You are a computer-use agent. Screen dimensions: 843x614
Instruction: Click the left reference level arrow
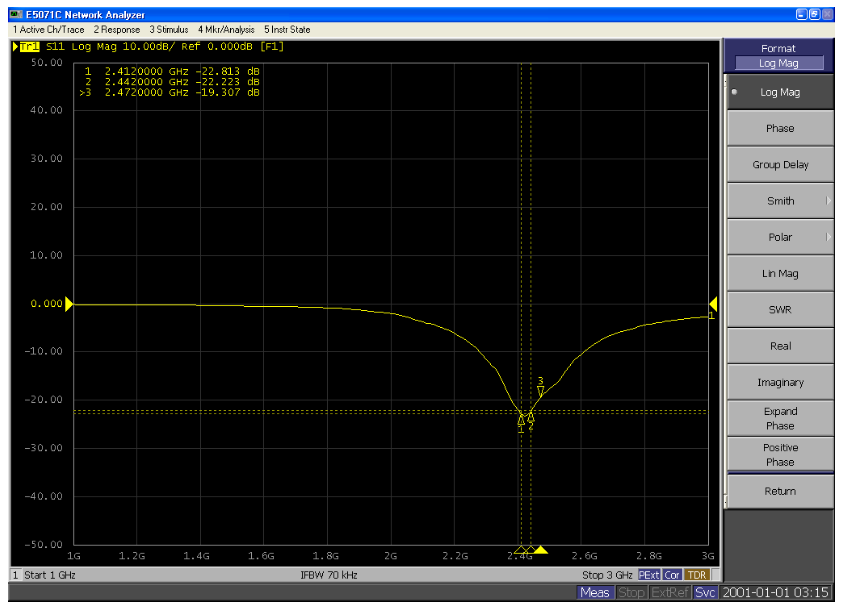point(69,304)
